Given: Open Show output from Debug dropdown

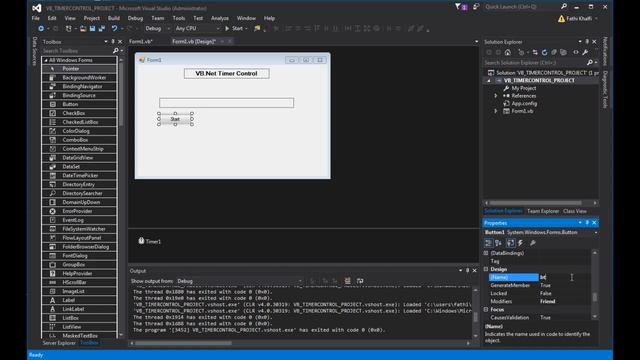Looking at the screenshot, I should click(x=240, y=281).
